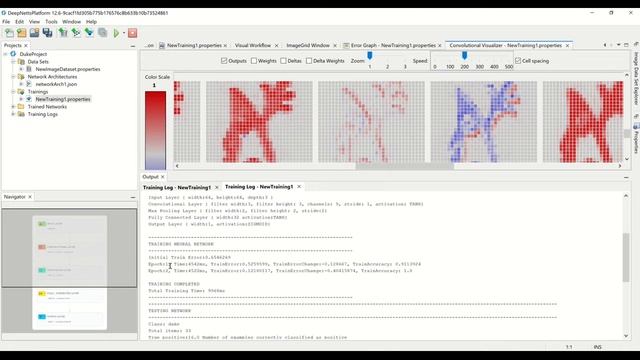The height and width of the screenshot is (360, 640).
Task: Click the DukeProject project icon
Action: click(13, 54)
